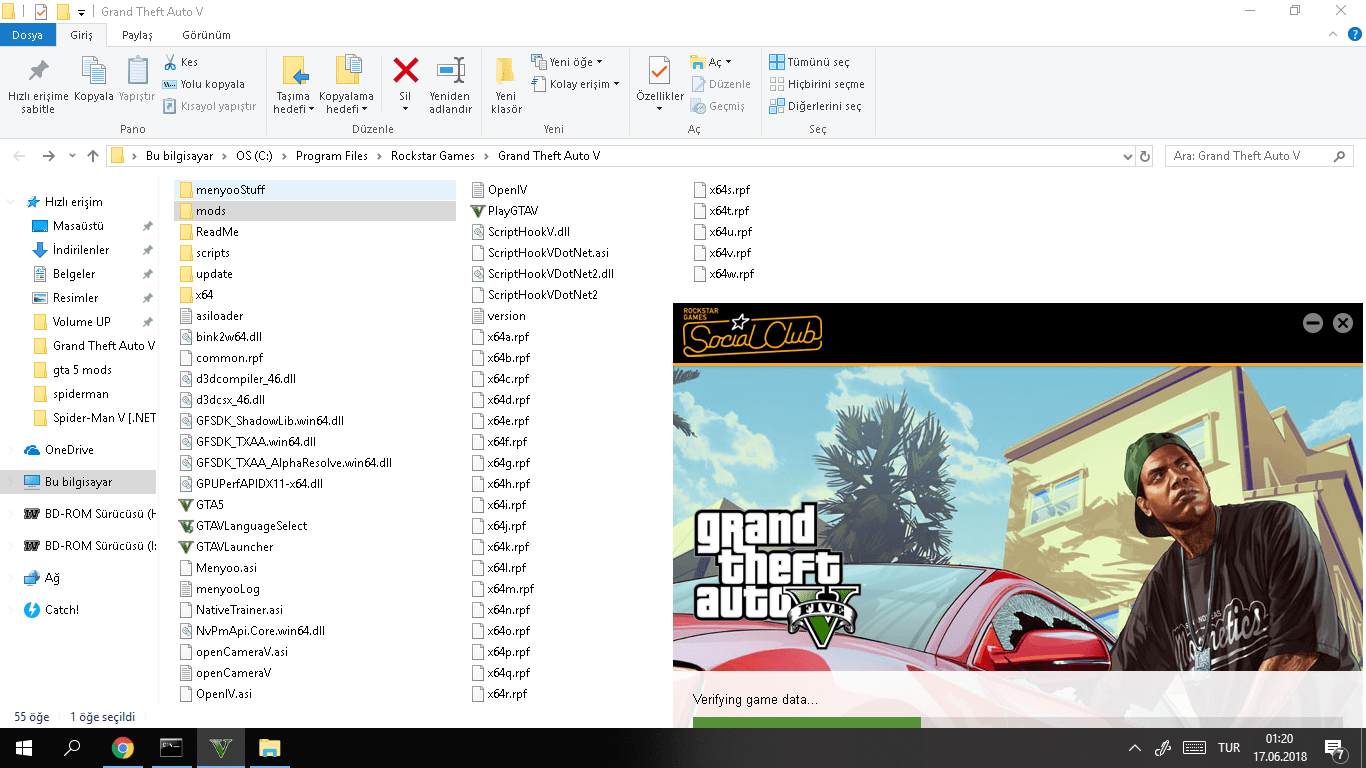The width and height of the screenshot is (1366, 768).
Task: Select the mods folder
Action: click(x=315, y=211)
